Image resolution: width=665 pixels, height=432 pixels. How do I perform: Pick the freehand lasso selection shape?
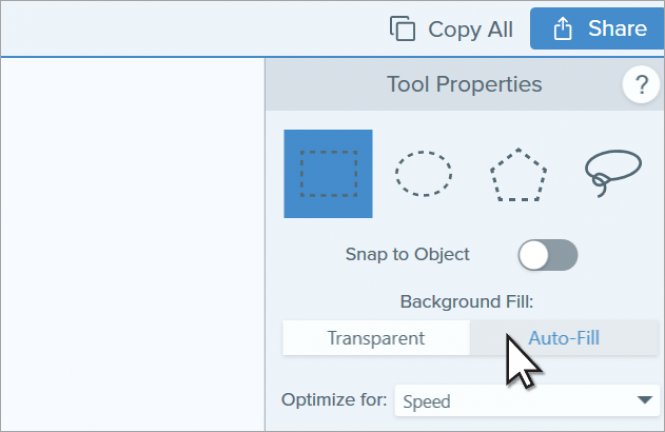(613, 173)
